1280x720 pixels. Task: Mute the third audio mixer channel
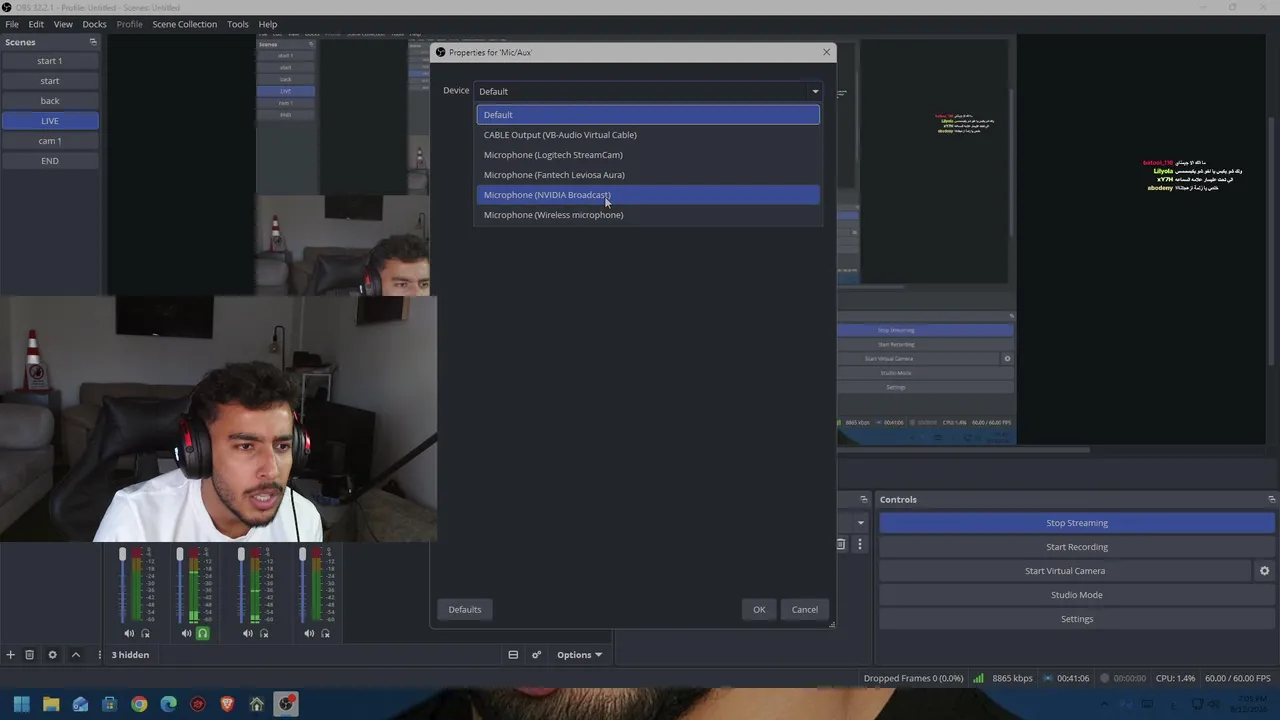pyautogui.click(x=247, y=633)
